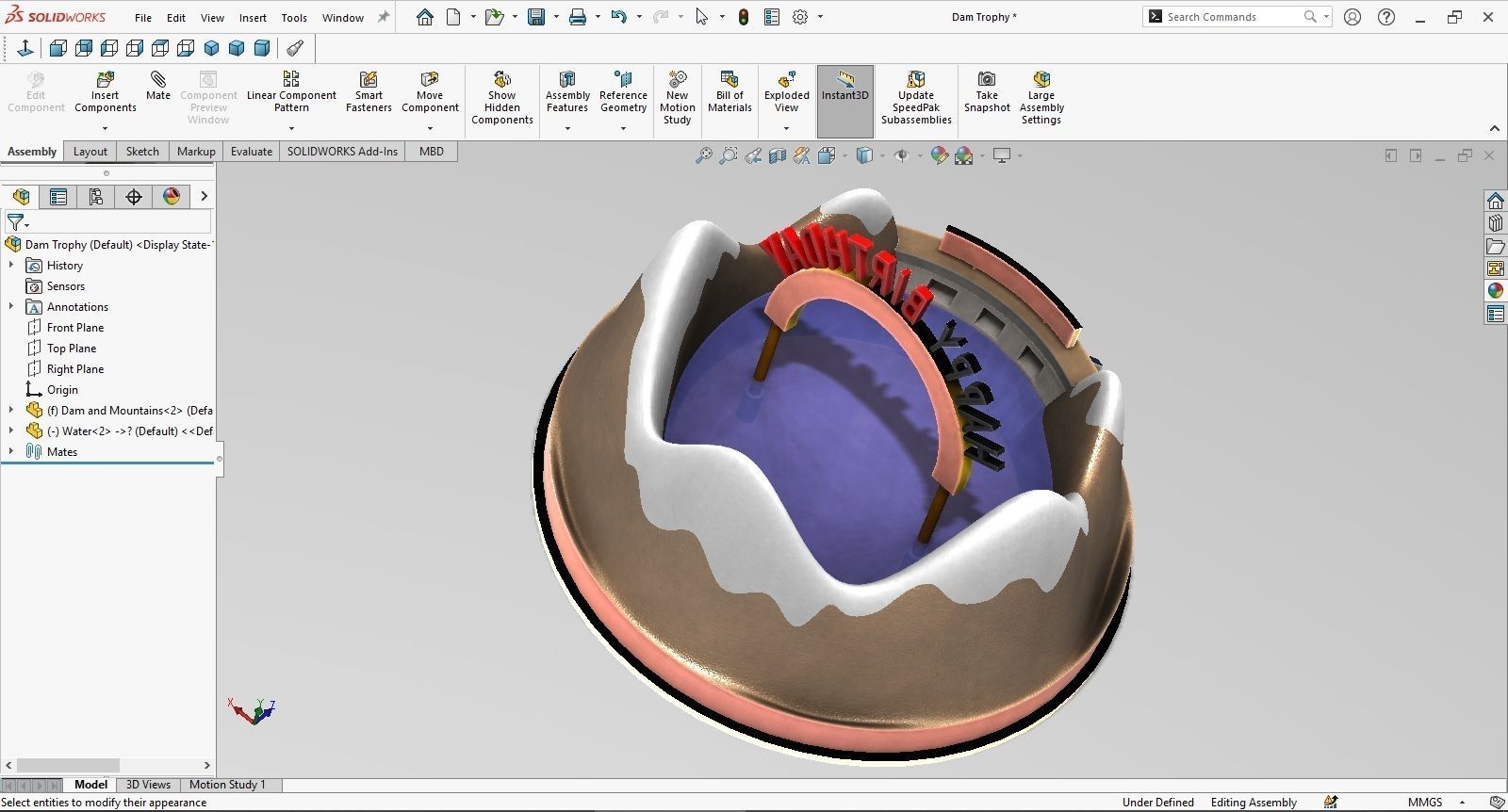Click the Save disk icon
Viewport: 1508px width, 812px height.
point(536,17)
